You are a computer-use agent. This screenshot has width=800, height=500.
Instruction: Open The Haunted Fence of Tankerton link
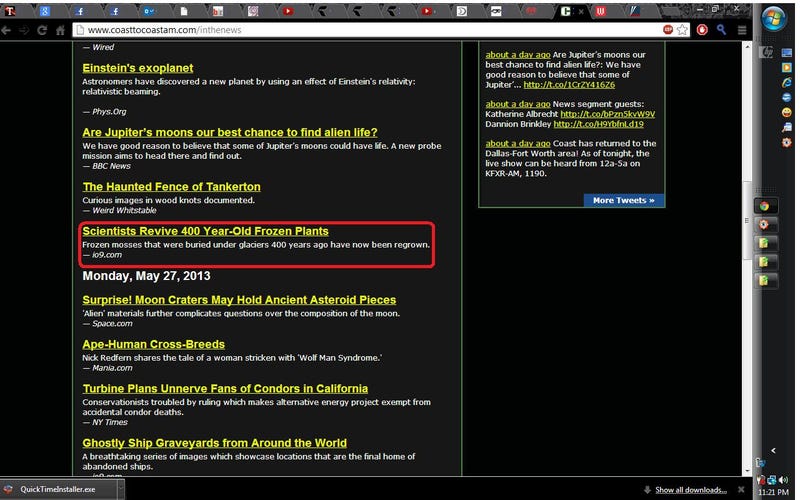(x=171, y=187)
